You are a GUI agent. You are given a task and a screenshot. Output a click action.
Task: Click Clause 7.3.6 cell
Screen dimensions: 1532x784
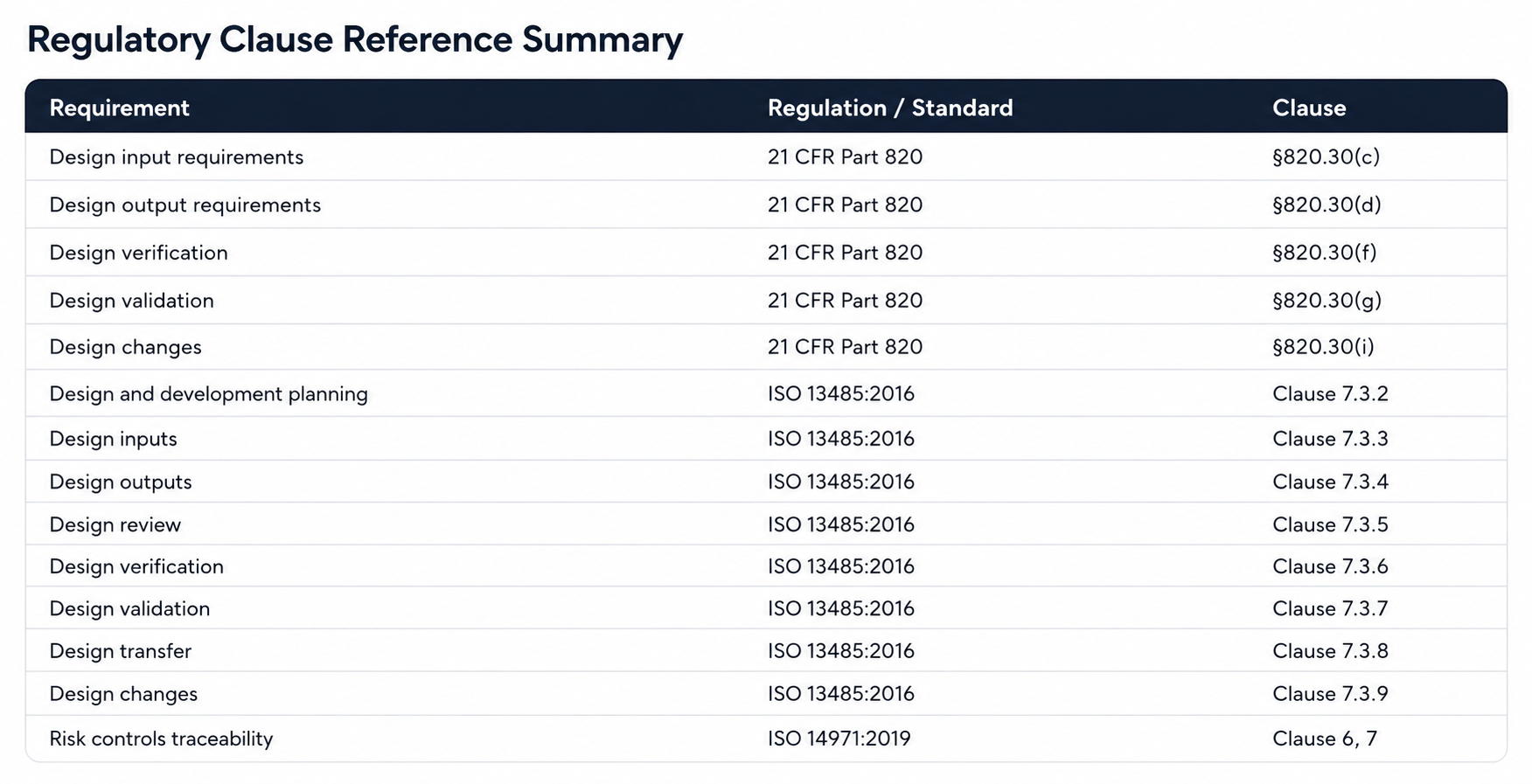pyautogui.click(x=1330, y=566)
